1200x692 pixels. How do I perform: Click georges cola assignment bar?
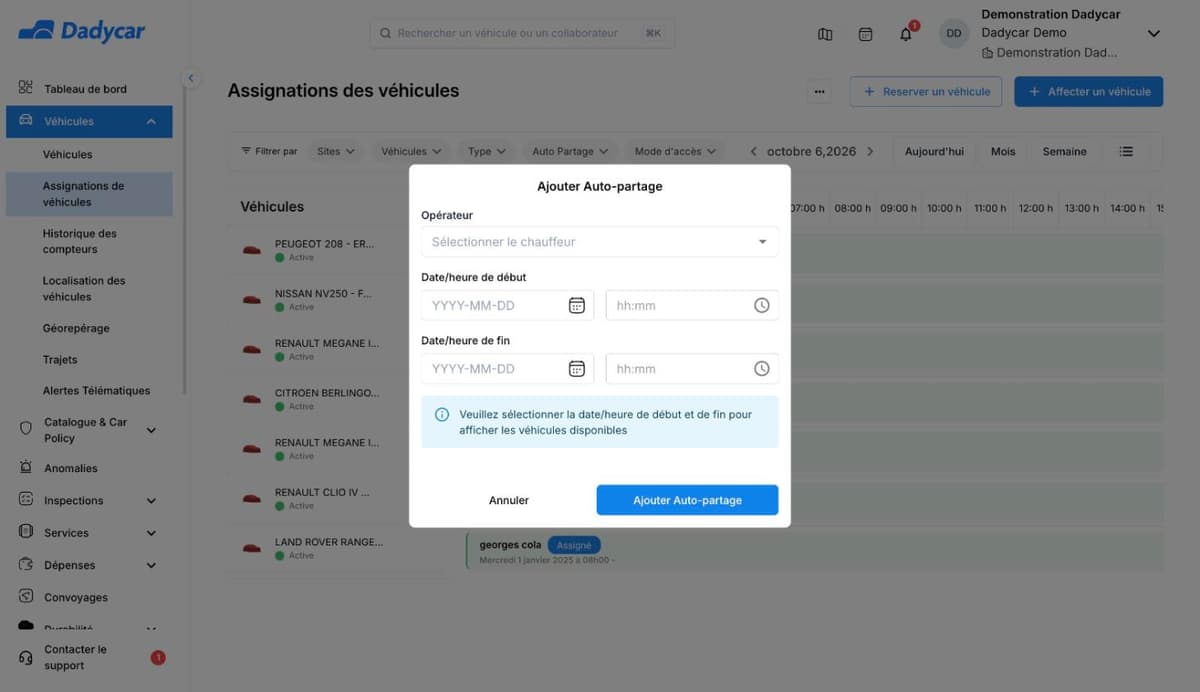tap(815, 551)
